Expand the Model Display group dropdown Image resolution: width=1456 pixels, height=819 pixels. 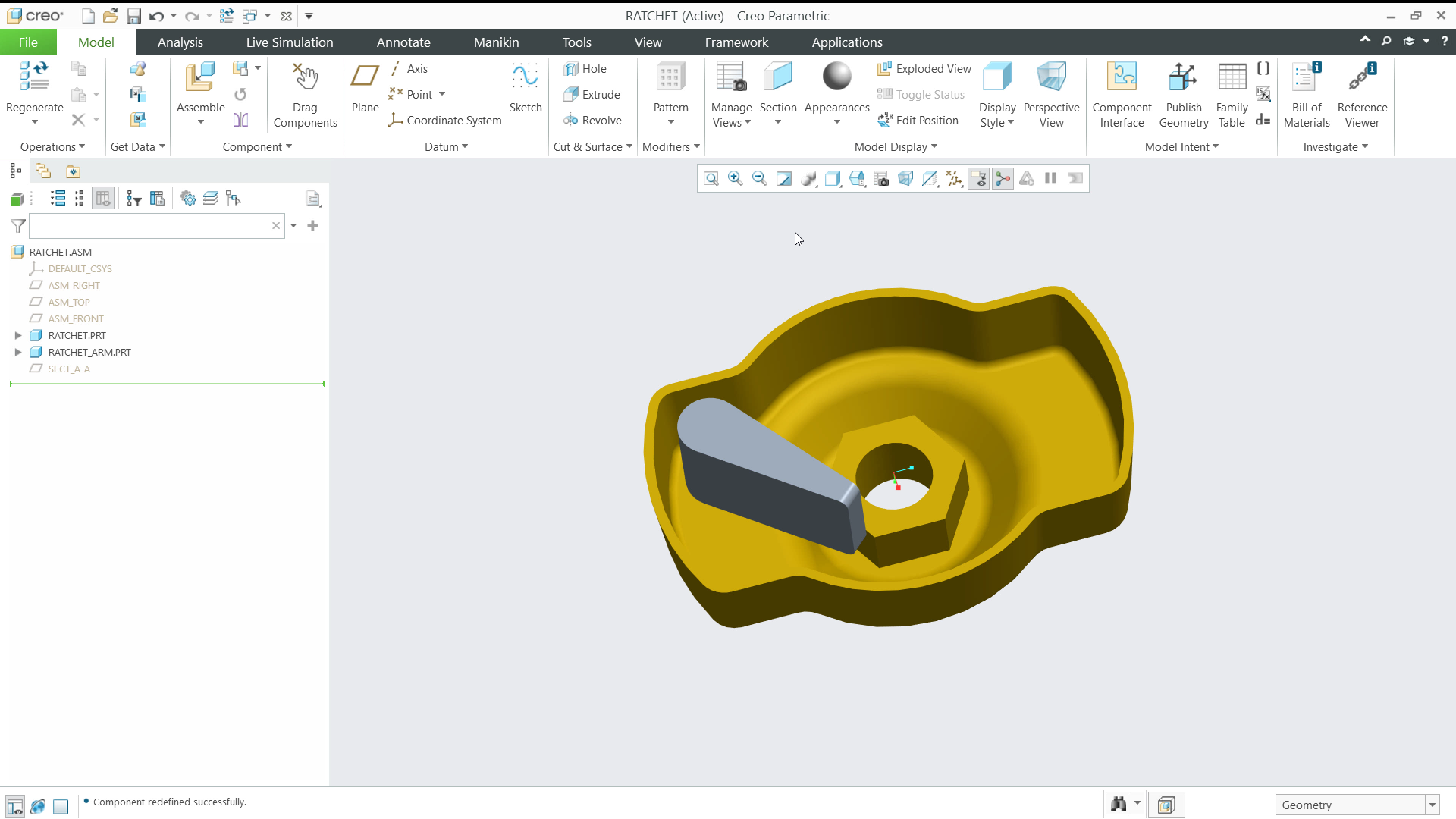(896, 147)
